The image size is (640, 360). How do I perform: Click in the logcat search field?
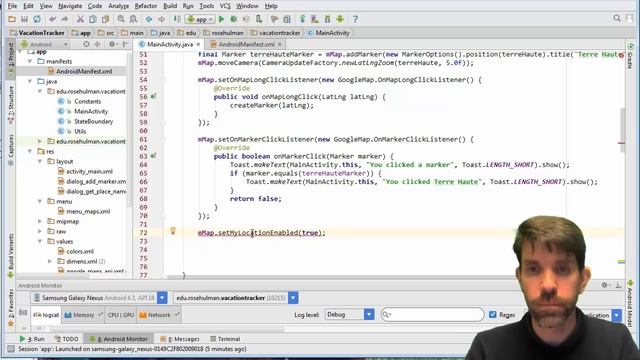pyautogui.click(x=432, y=314)
